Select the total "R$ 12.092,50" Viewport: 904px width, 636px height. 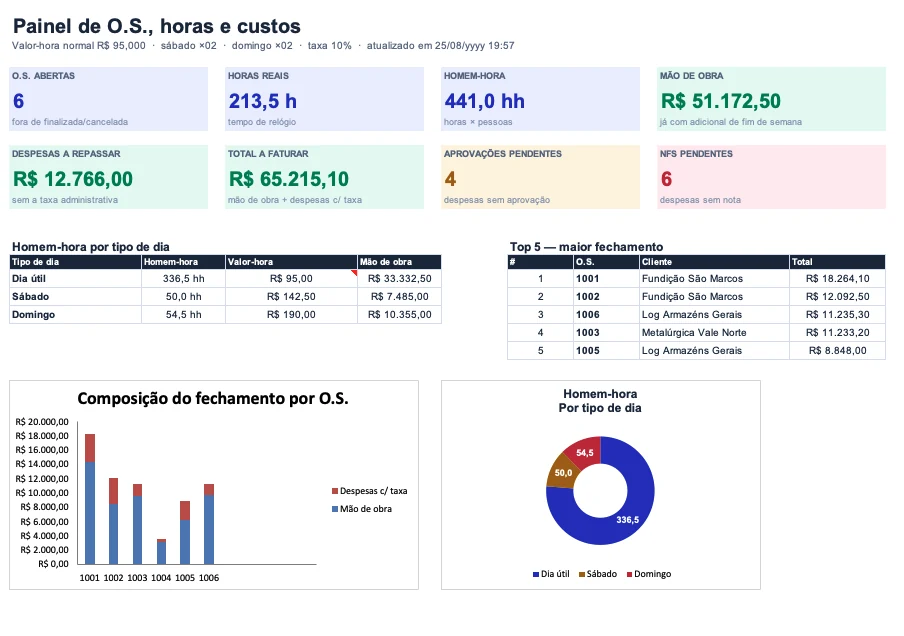point(838,296)
